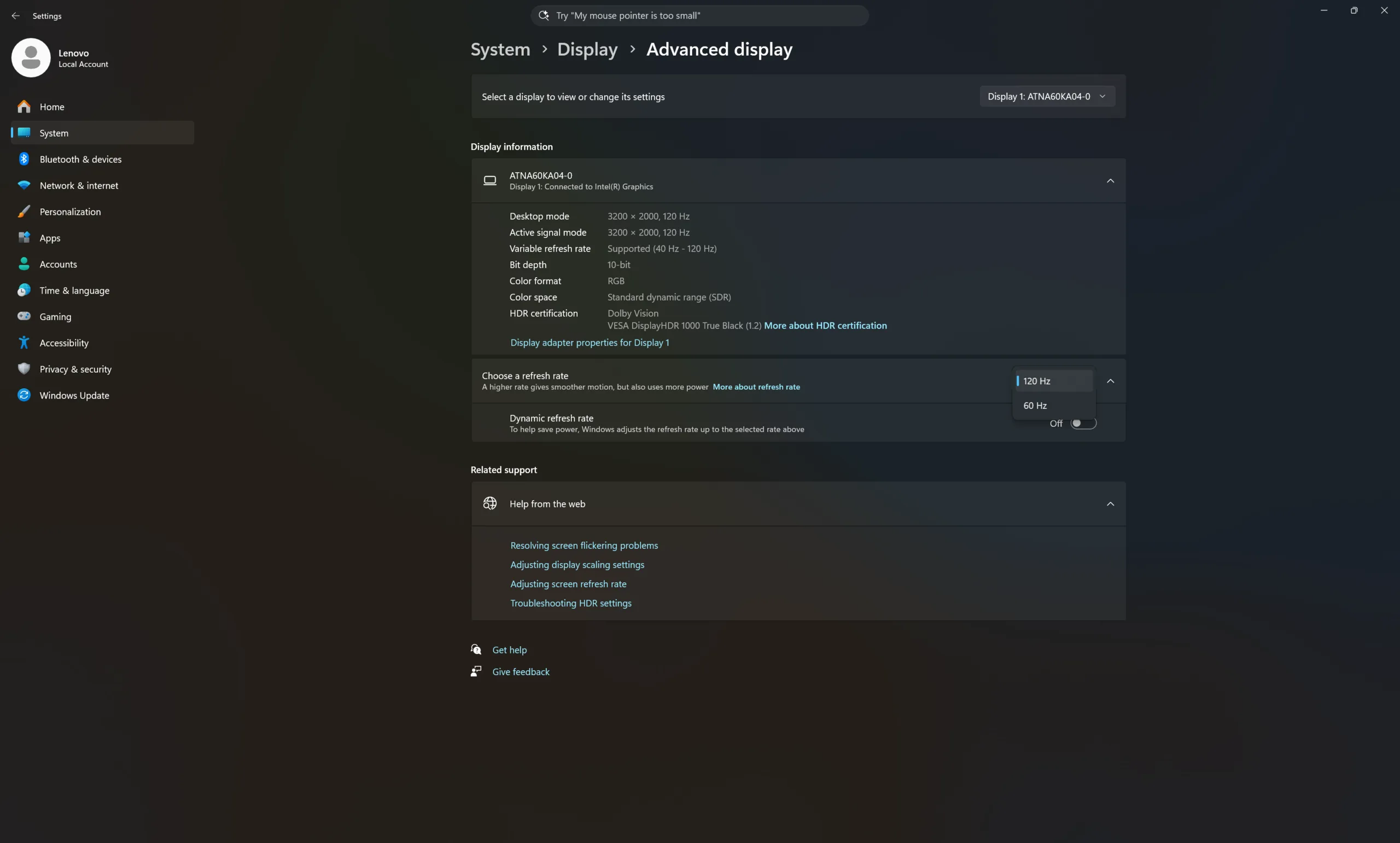Open Display adapter properties for Display 1

click(589, 343)
